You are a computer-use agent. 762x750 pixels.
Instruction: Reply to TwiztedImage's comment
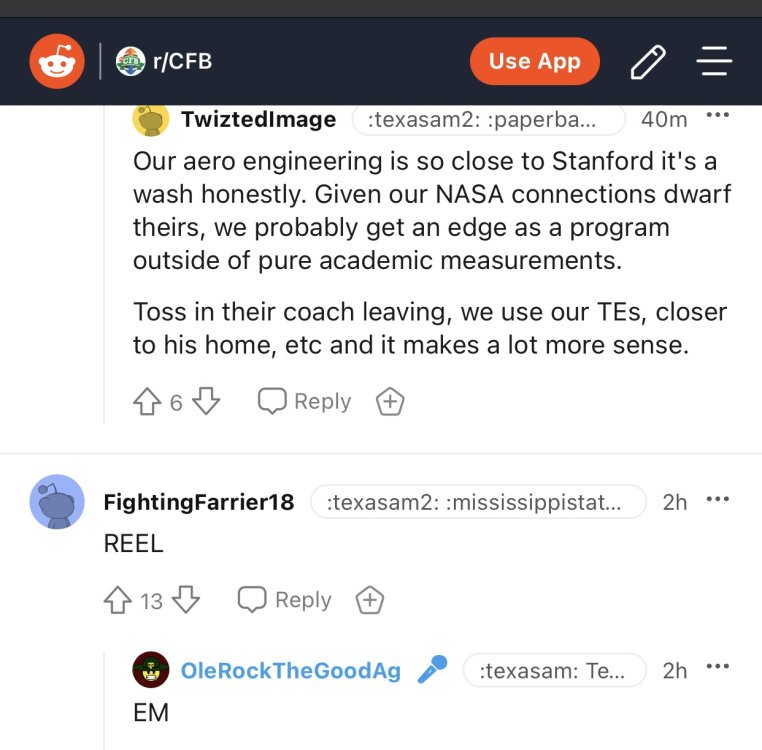coord(305,402)
